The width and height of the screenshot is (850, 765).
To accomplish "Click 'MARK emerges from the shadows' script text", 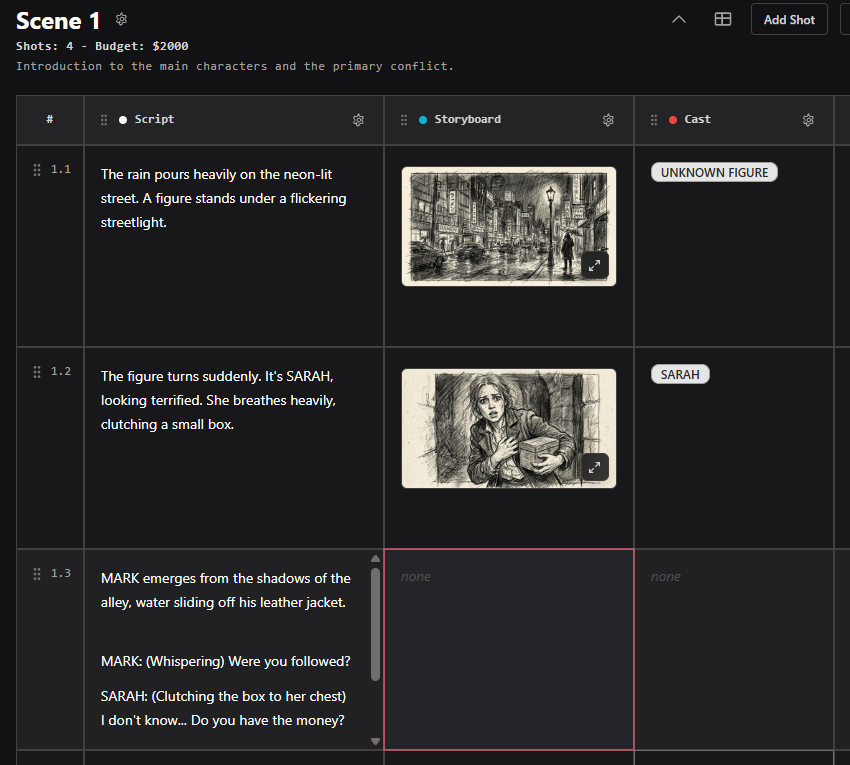I will [226, 590].
